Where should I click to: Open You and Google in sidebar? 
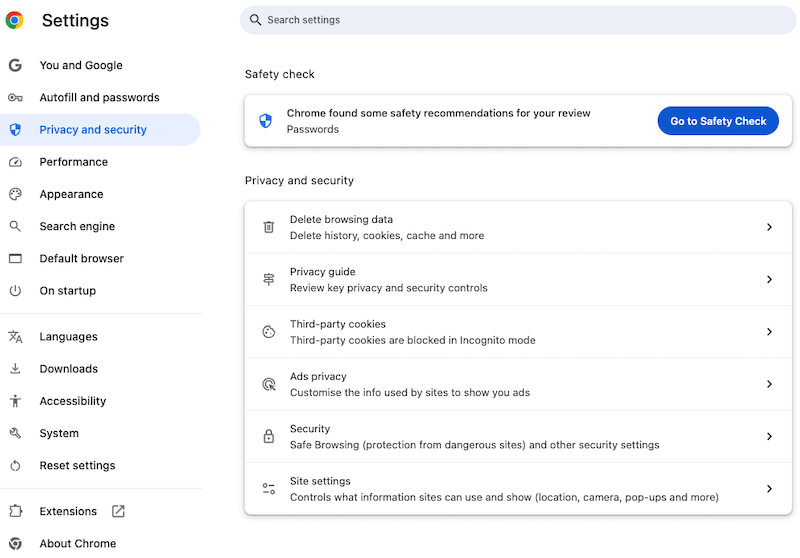(x=81, y=65)
